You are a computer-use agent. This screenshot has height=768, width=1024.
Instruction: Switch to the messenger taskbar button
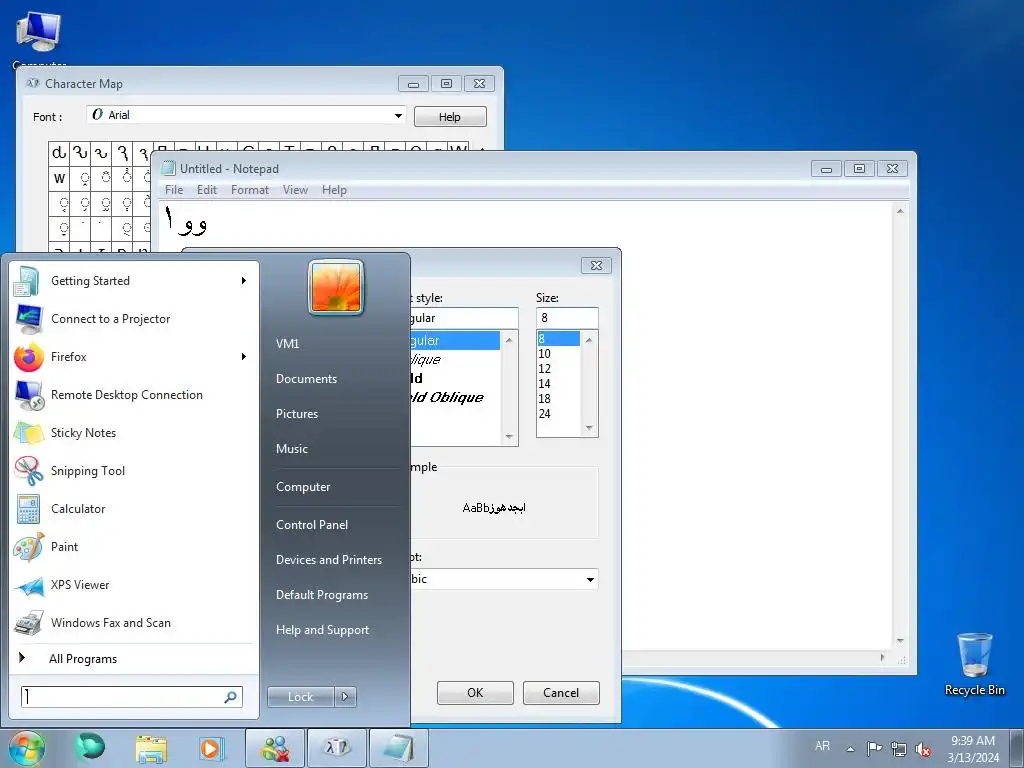[275, 748]
